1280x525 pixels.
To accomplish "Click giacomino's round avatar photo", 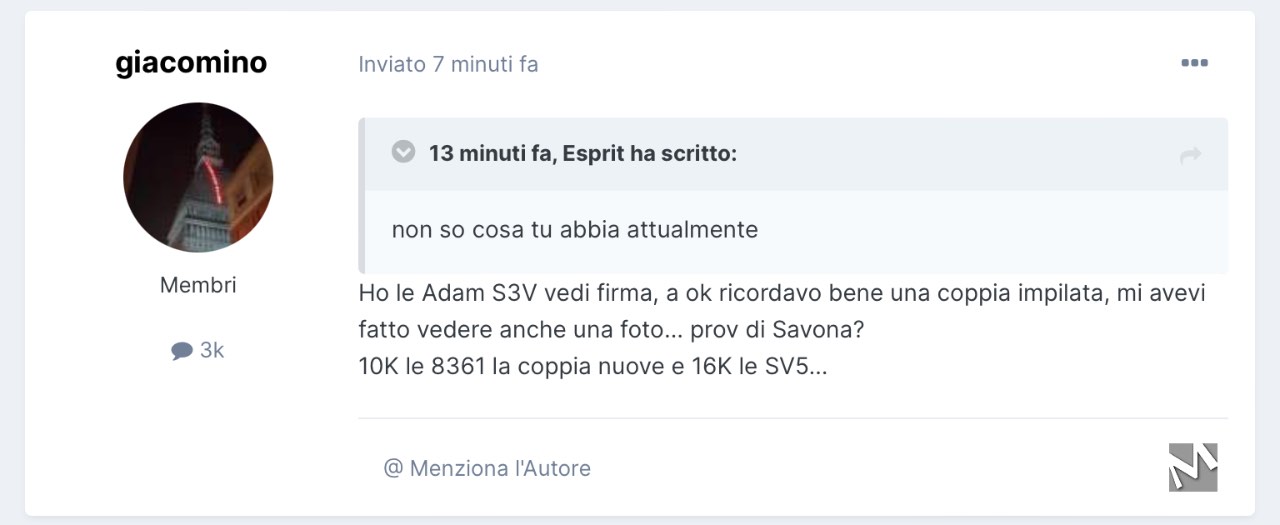I will click(x=198, y=177).
